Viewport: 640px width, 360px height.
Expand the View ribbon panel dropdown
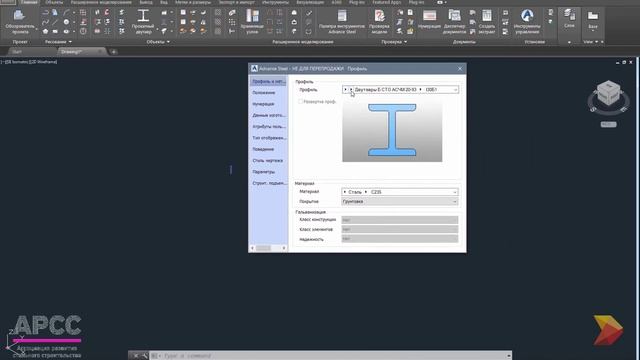(590, 42)
